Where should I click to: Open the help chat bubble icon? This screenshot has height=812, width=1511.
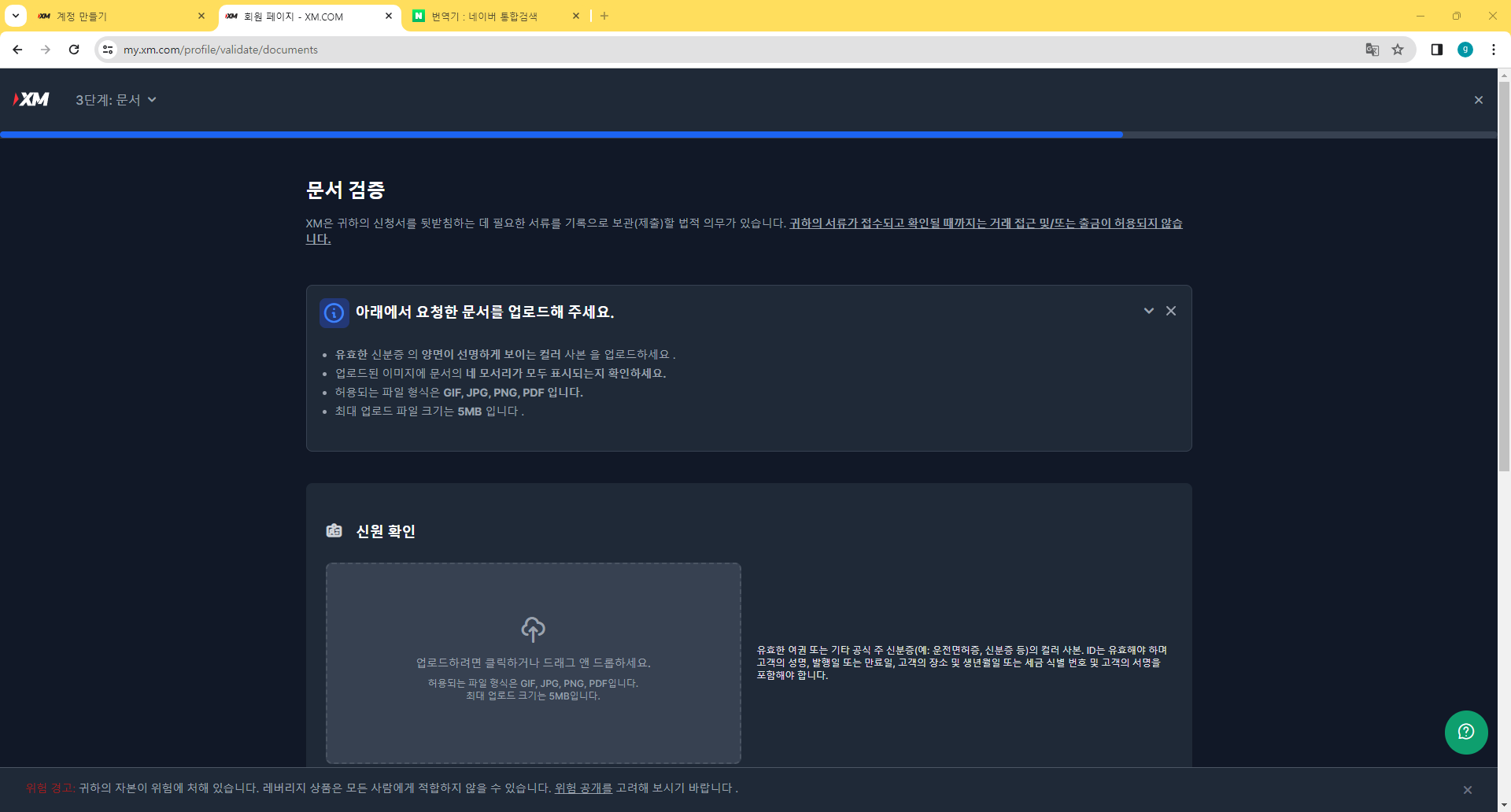pos(1465,732)
